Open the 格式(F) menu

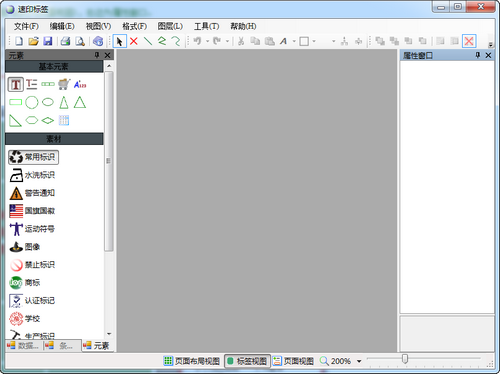click(x=134, y=26)
